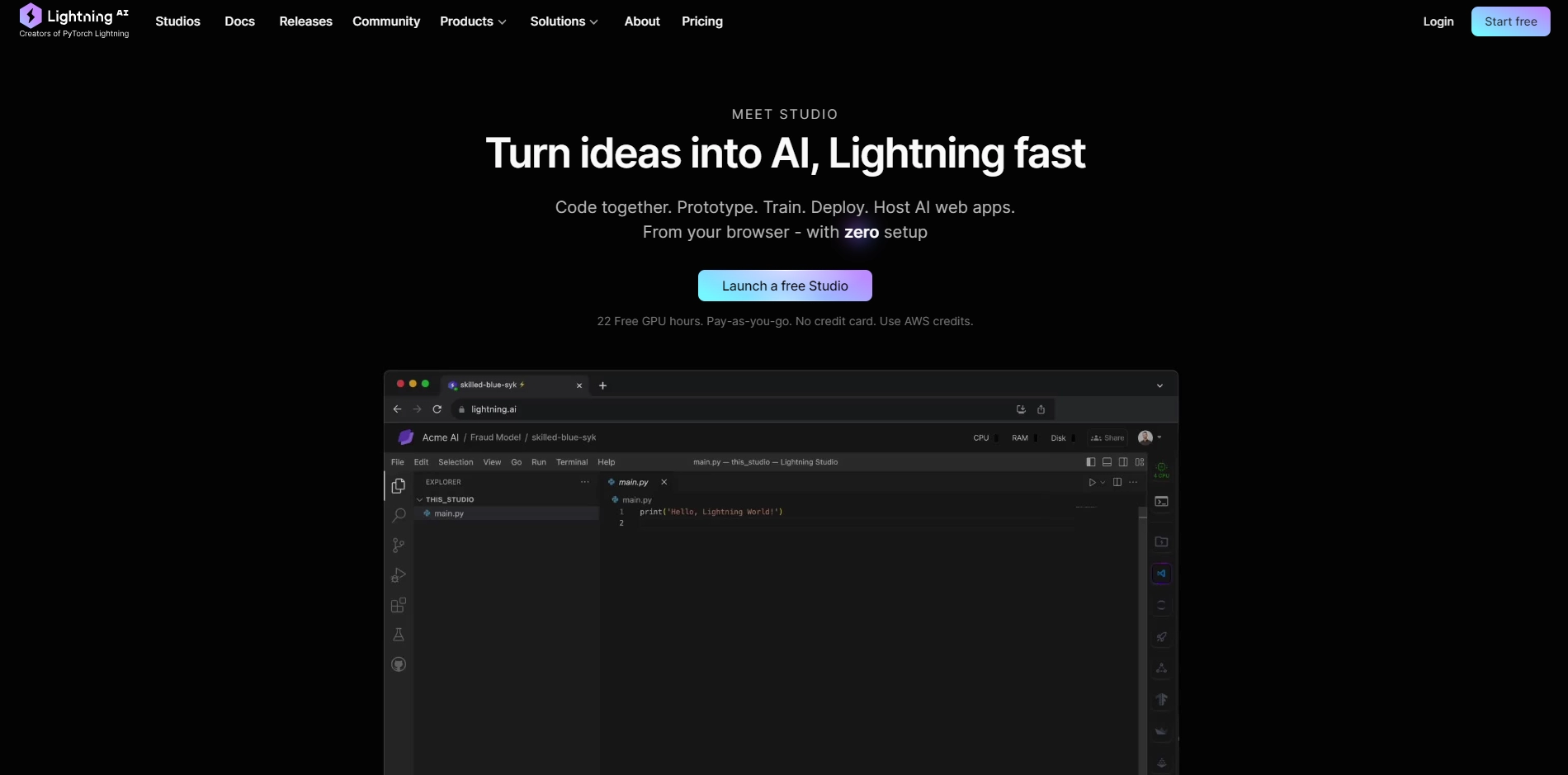The image size is (1568, 775).
Task: Open the File menu in Studio
Action: [398, 462]
